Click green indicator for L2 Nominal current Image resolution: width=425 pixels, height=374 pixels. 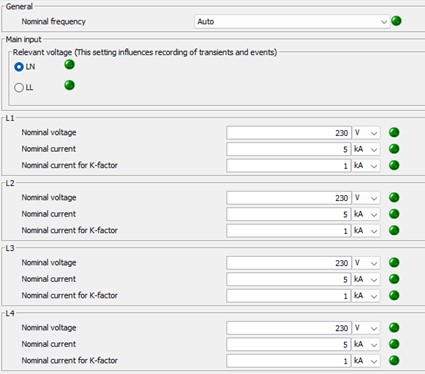coord(394,214)
